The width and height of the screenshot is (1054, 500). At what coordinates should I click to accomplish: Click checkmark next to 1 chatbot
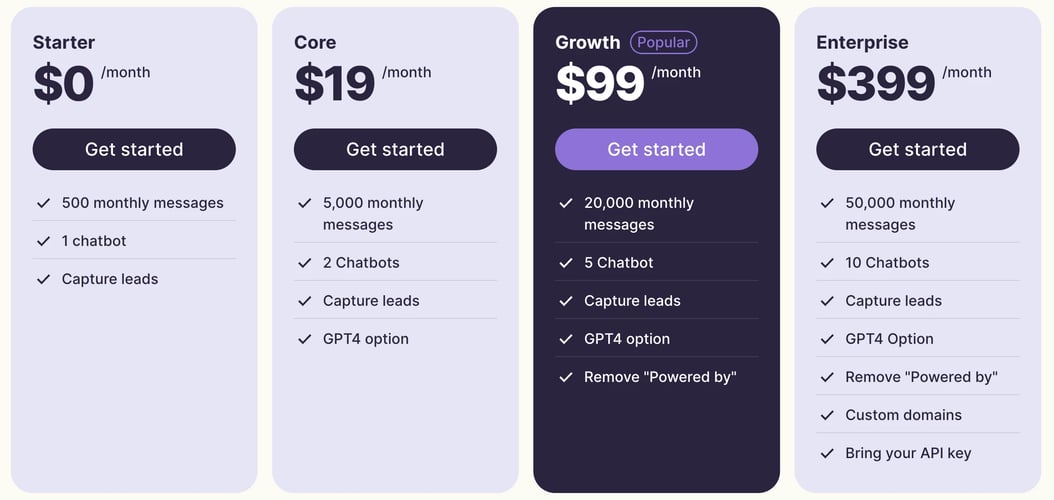44,241
